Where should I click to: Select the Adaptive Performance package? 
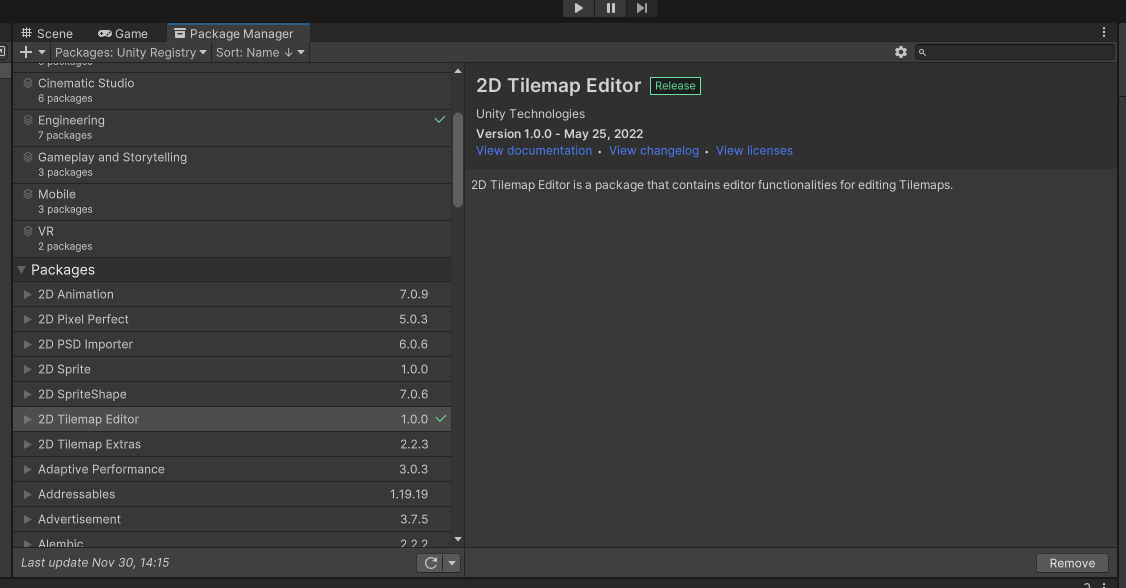coord(232,469)
